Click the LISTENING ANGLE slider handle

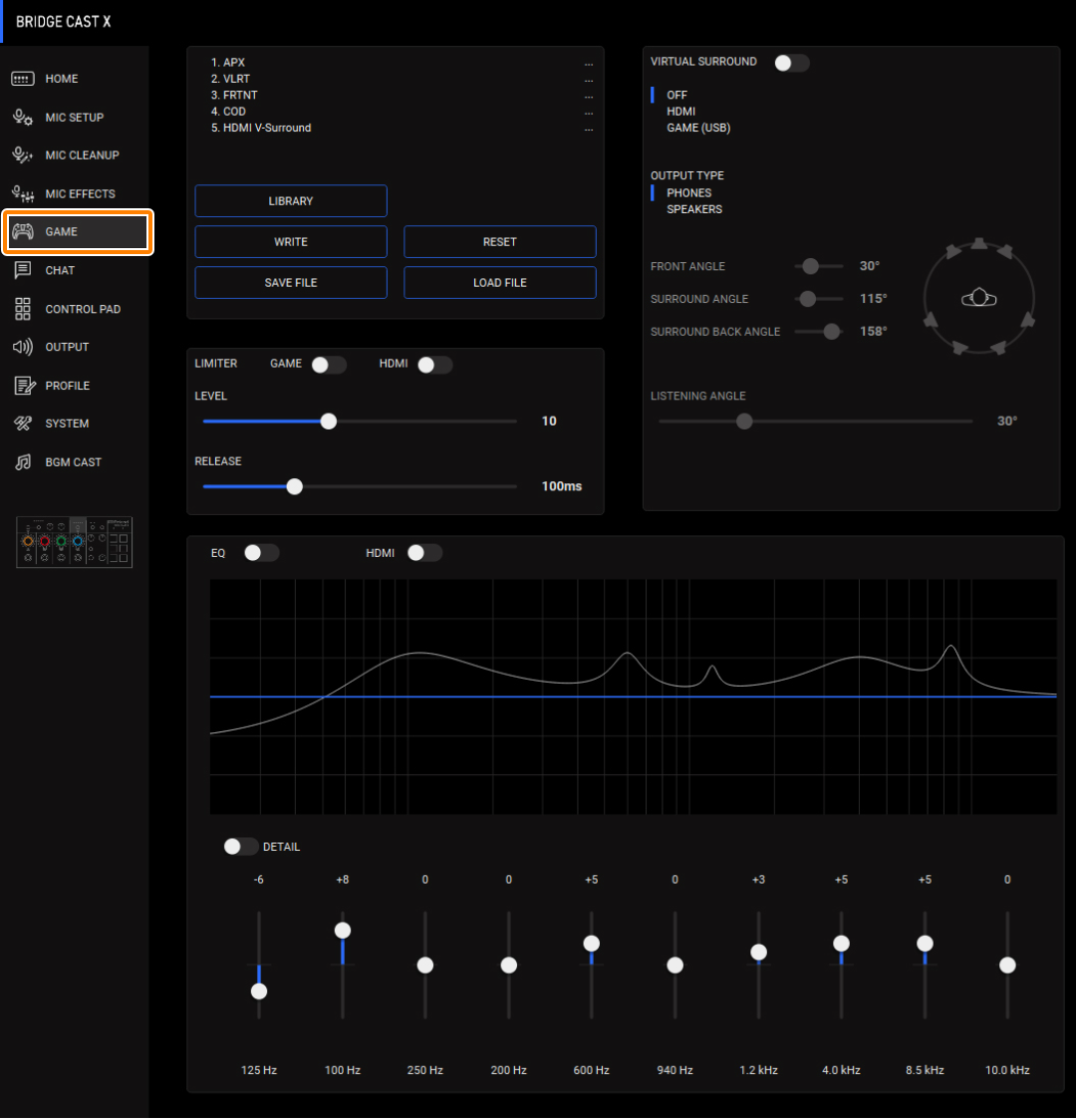(x=744, y=421)
